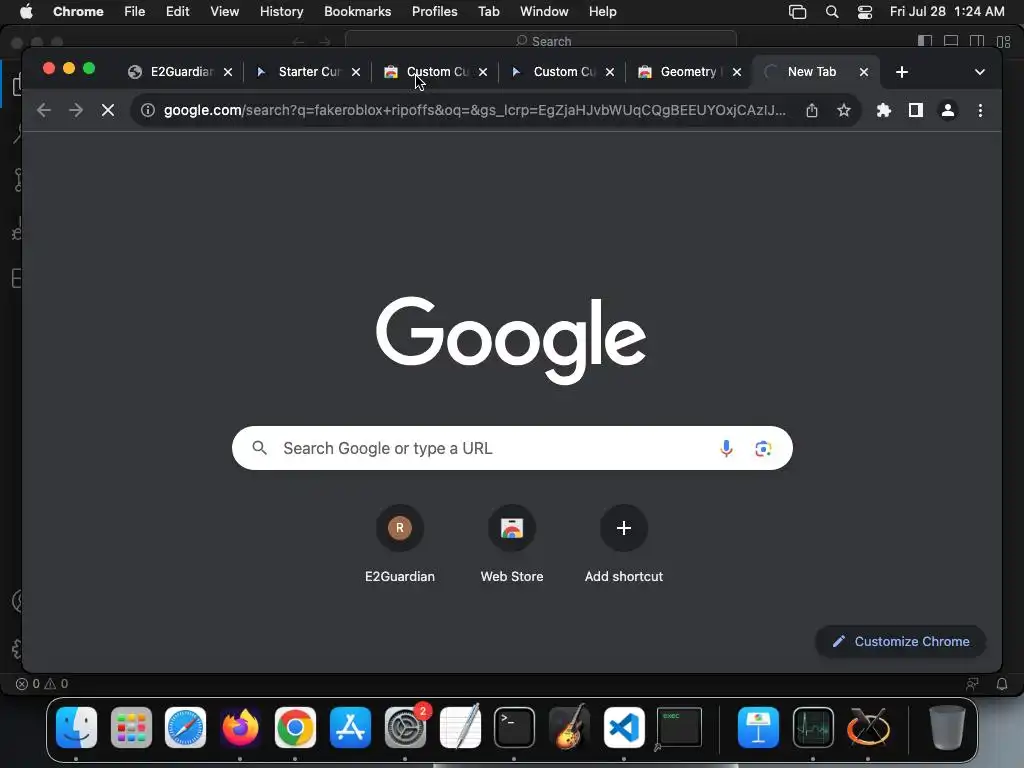
Task: Click VS Code errors and warnings status
Action: coord(42,684)
